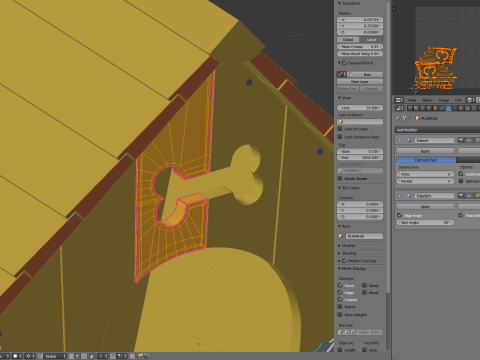
Task: Toggle the Grease Pencil panel checkbox
Action: [345, 63]
